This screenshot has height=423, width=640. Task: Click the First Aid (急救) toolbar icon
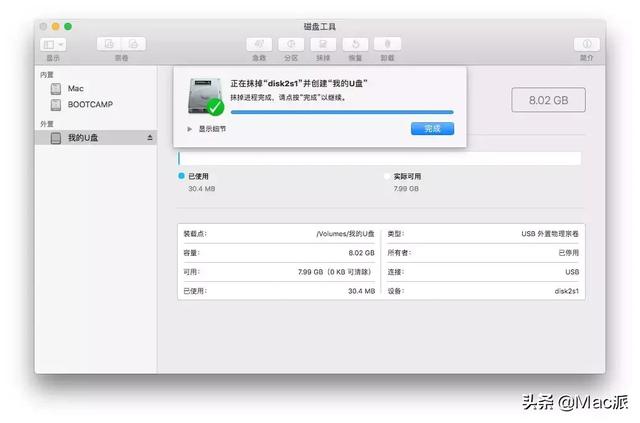[259, 44]
